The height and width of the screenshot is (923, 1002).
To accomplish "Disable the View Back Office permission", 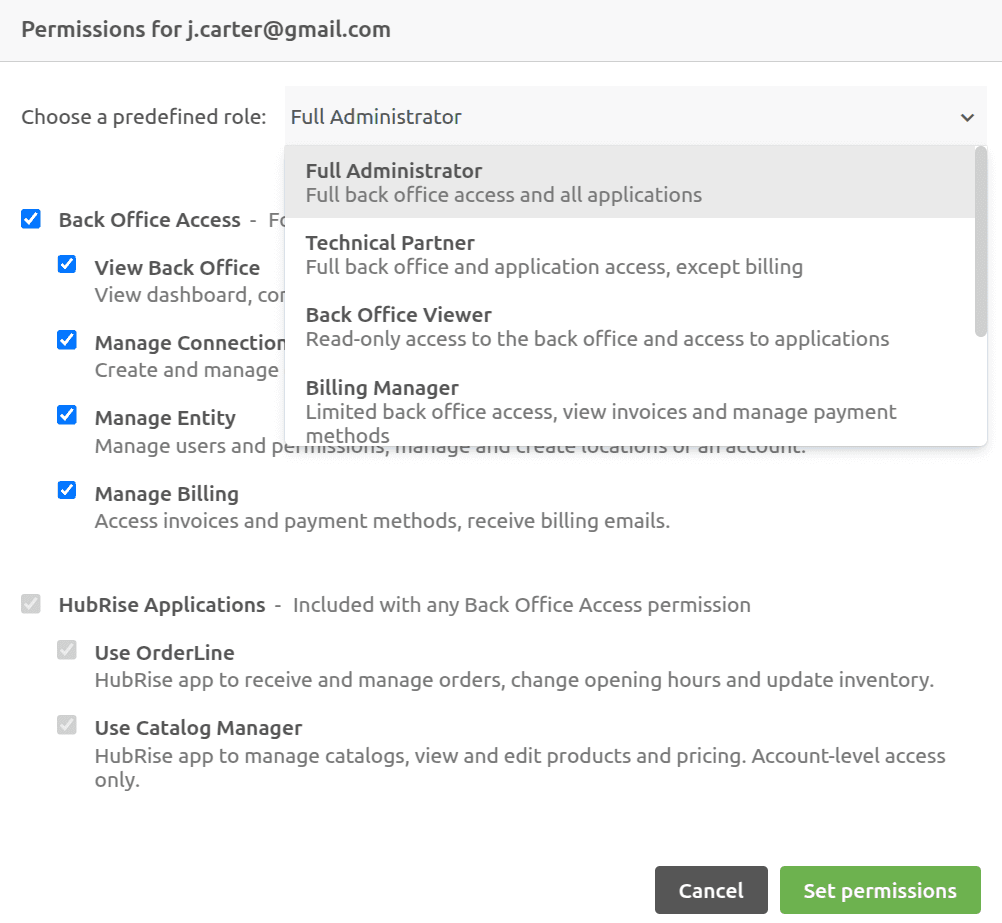I will point(66,264).
